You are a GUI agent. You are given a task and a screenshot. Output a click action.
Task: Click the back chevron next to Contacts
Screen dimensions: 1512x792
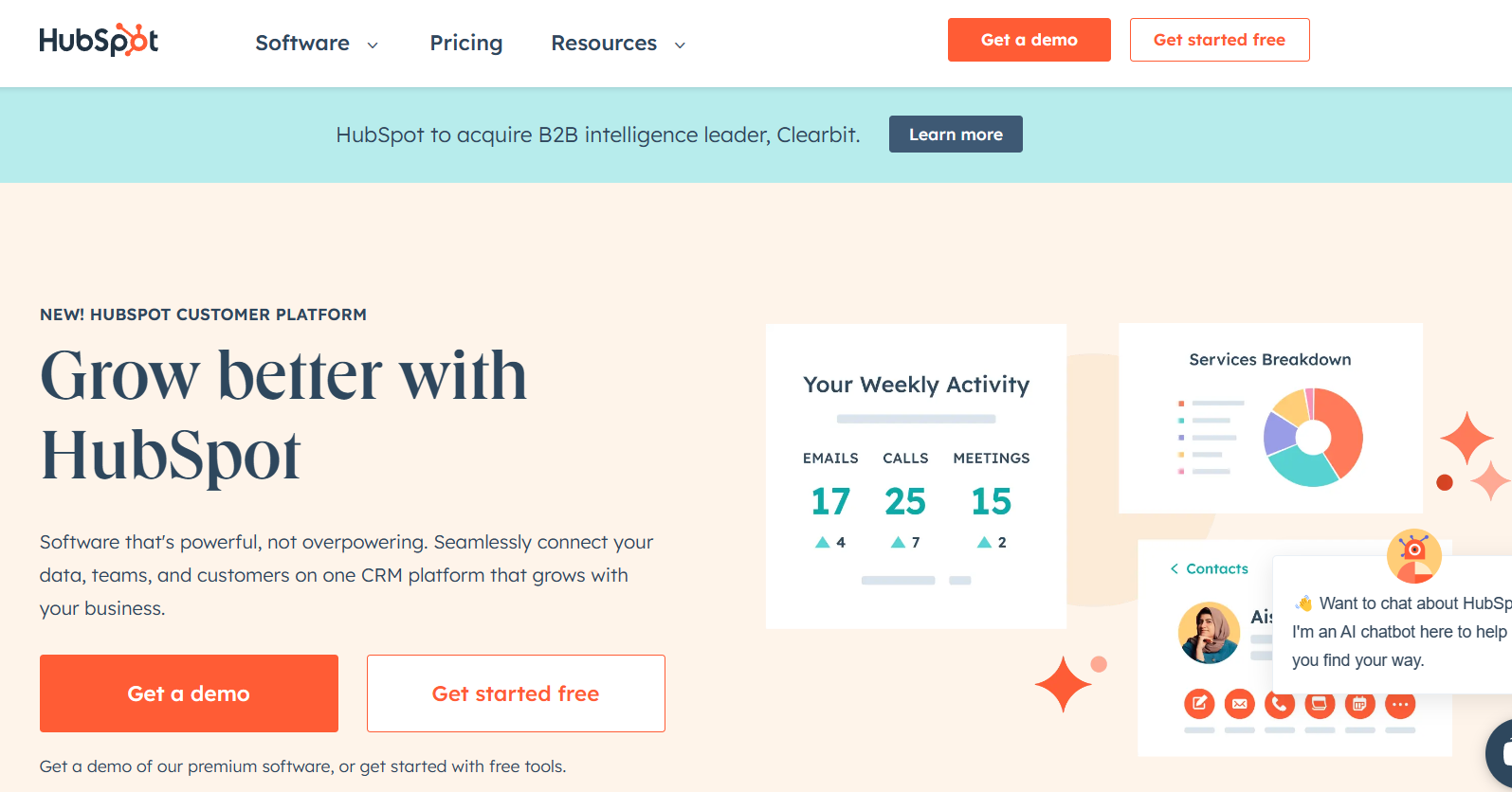[x=1173, y=568]
